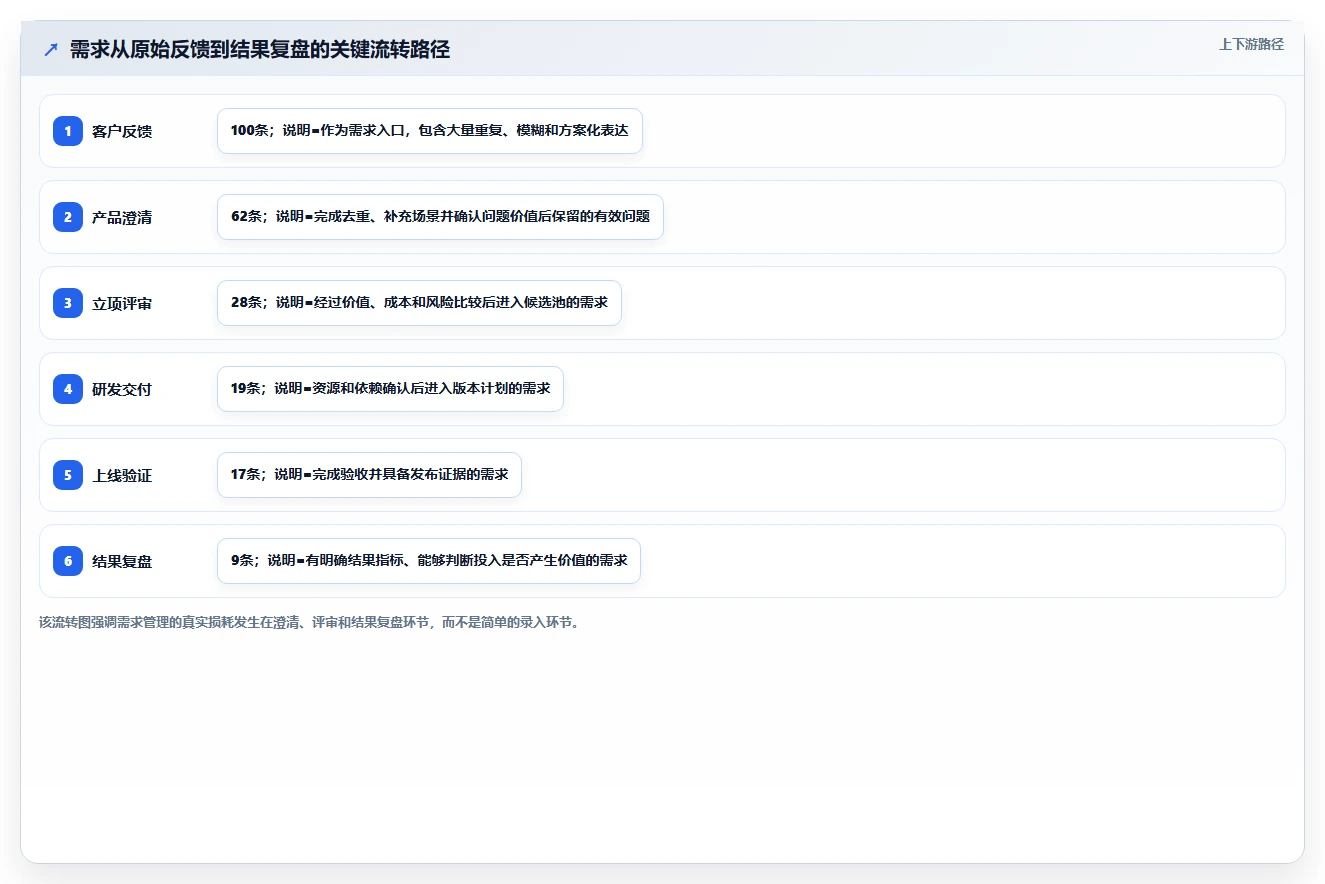Click the 上下游路径 label in the header
Viewport: 1325px width, 884px height.
coord(1251,44)
